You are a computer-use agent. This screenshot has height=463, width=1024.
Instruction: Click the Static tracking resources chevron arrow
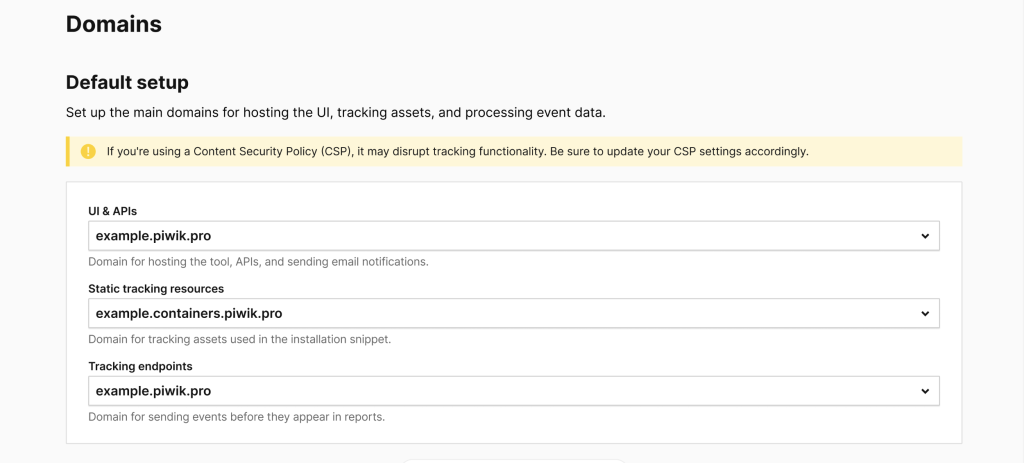point(925,314)
